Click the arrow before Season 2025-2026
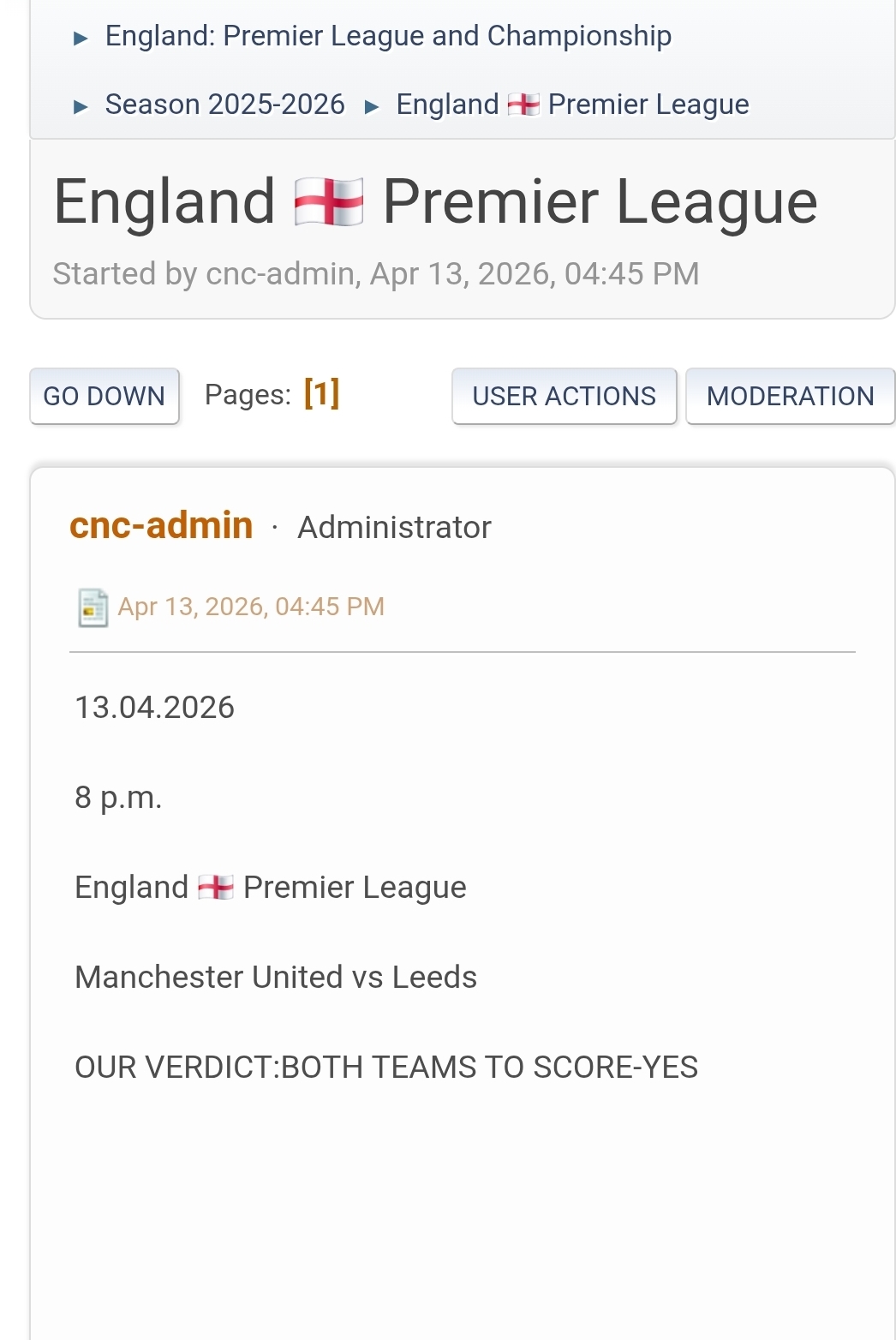896x1340 pixels. tap(81, 106)
